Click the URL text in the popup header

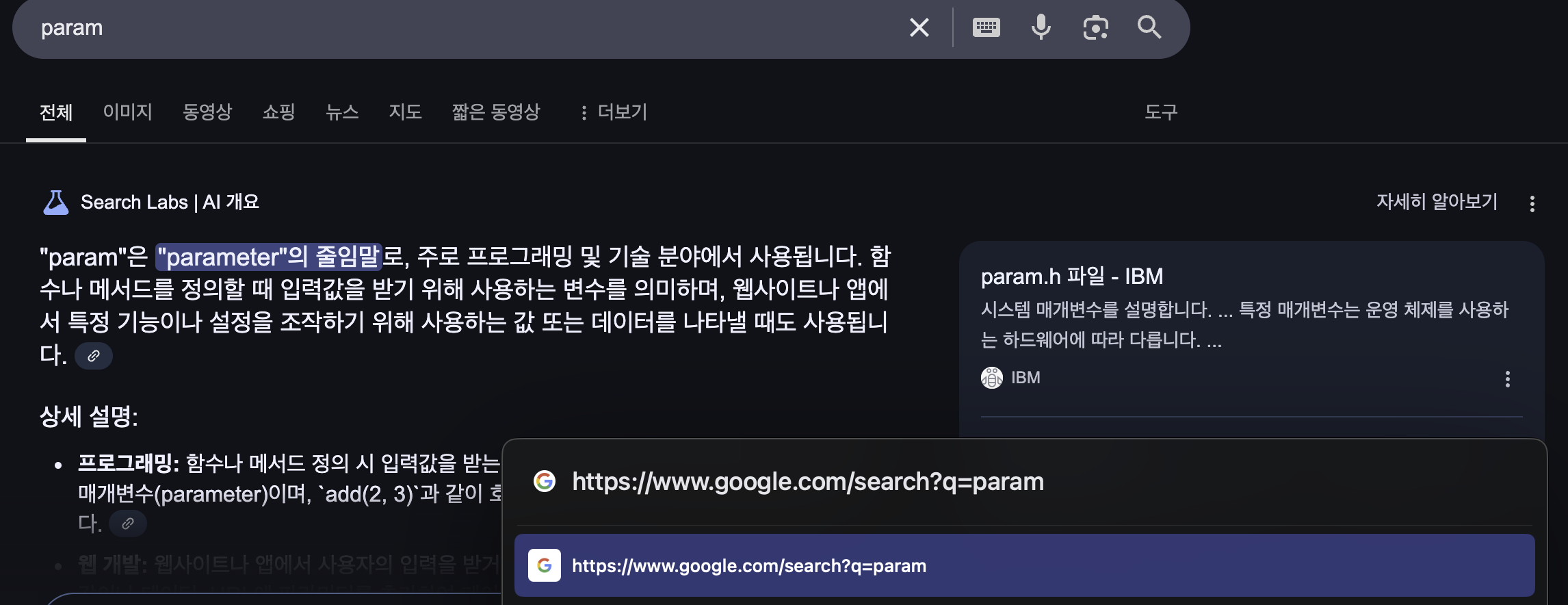pyautogui.click(x=808, y=482)
